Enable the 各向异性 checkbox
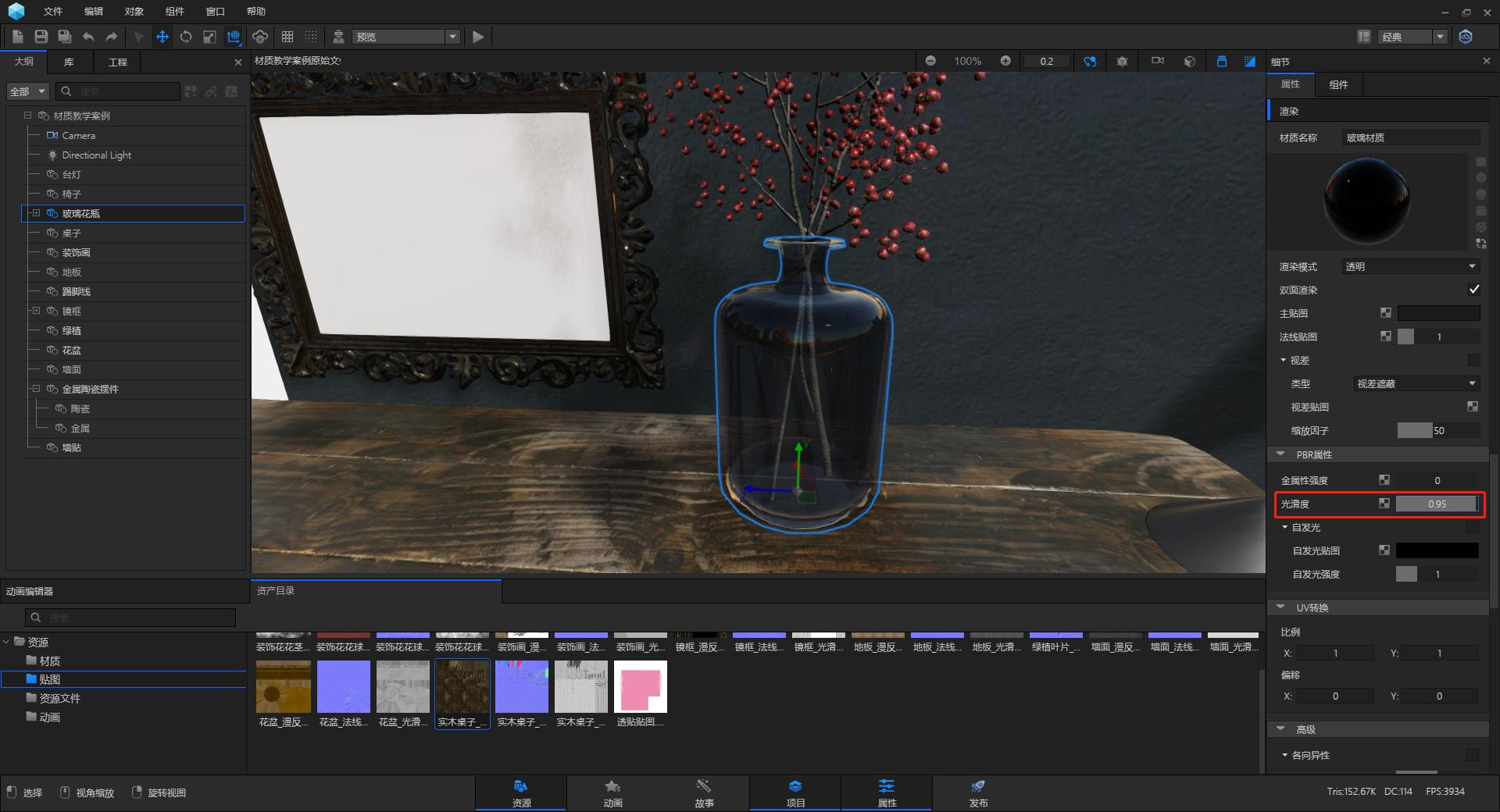 coord(1473,755)
